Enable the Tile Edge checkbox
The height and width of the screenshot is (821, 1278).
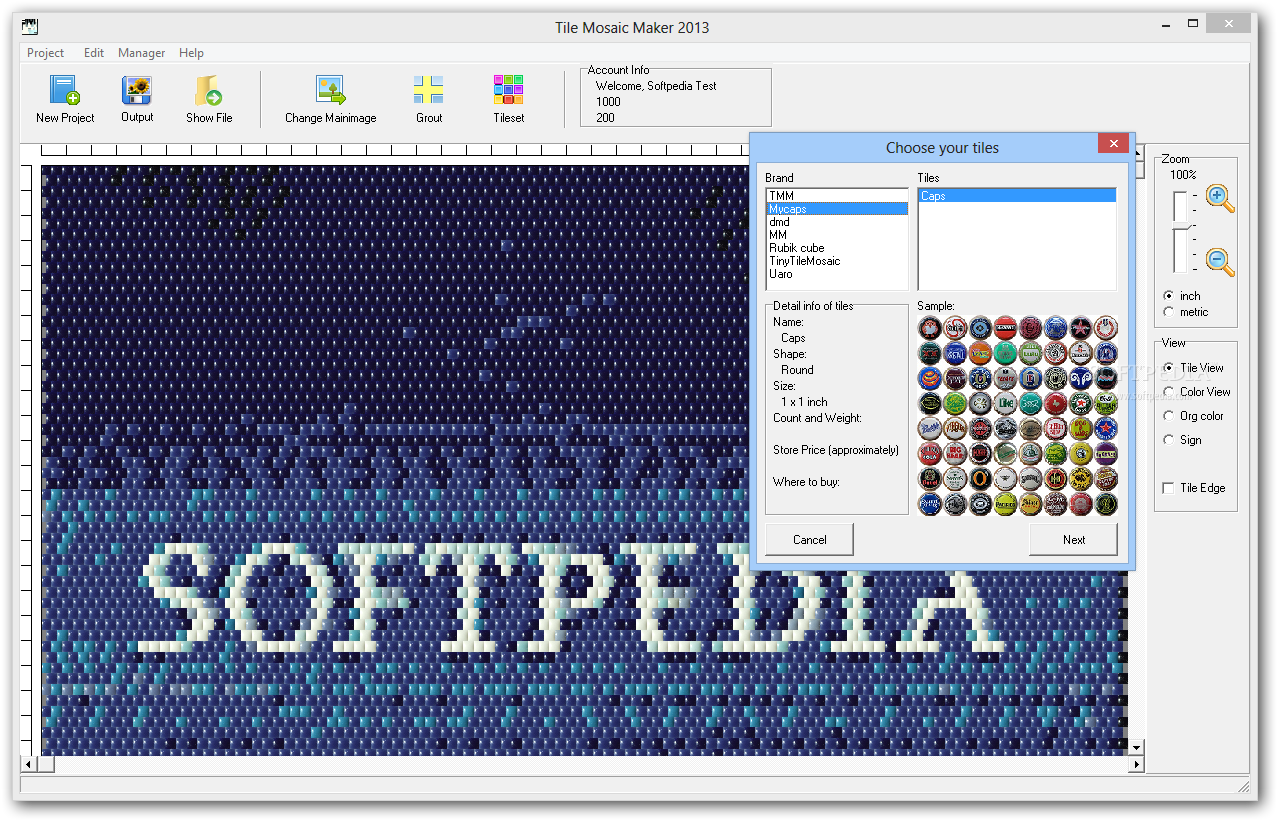pos(1168,488)
